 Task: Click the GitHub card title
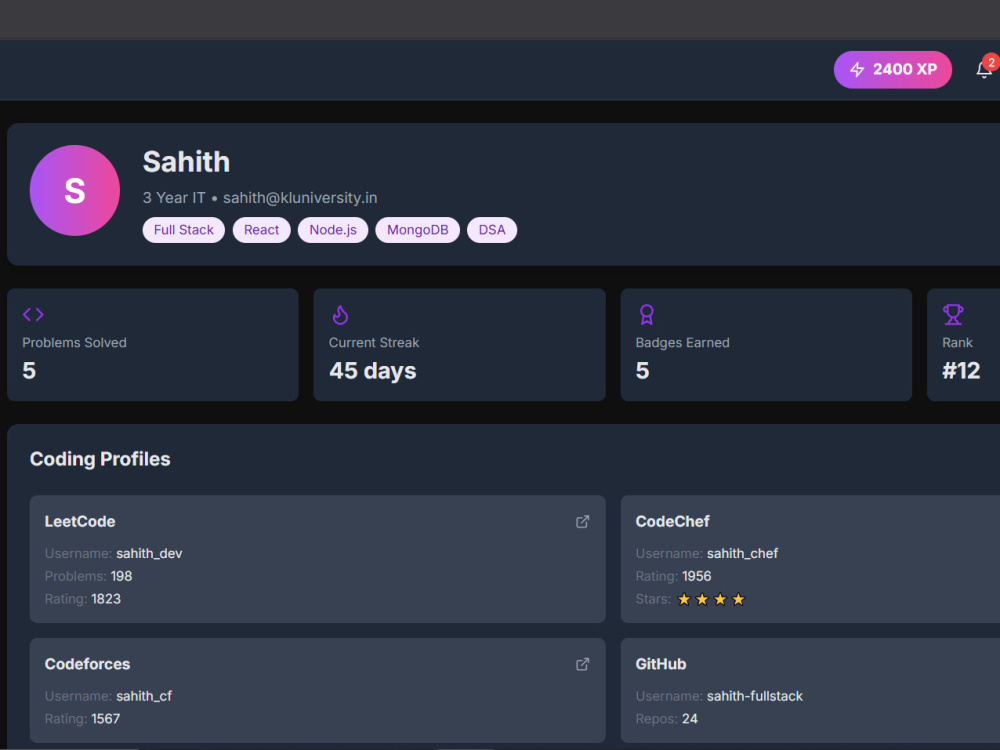pyautogui.click(x=661, y=665)
